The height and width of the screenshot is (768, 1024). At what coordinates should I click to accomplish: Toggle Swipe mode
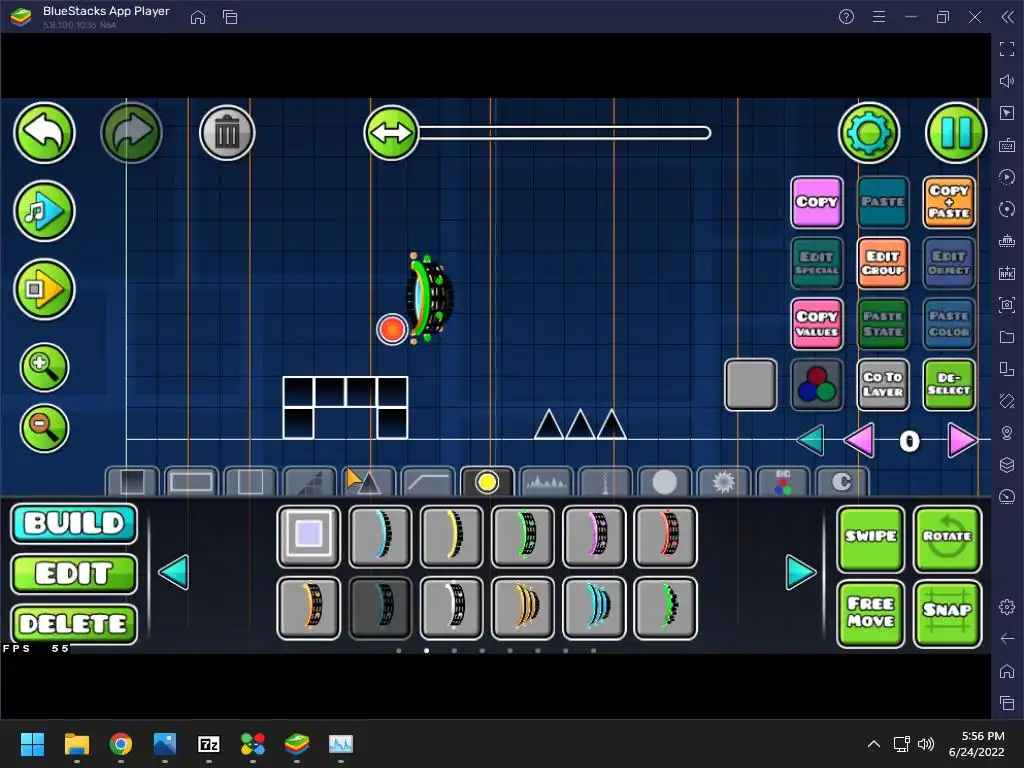pyautogui.click(x=871, y=538)
